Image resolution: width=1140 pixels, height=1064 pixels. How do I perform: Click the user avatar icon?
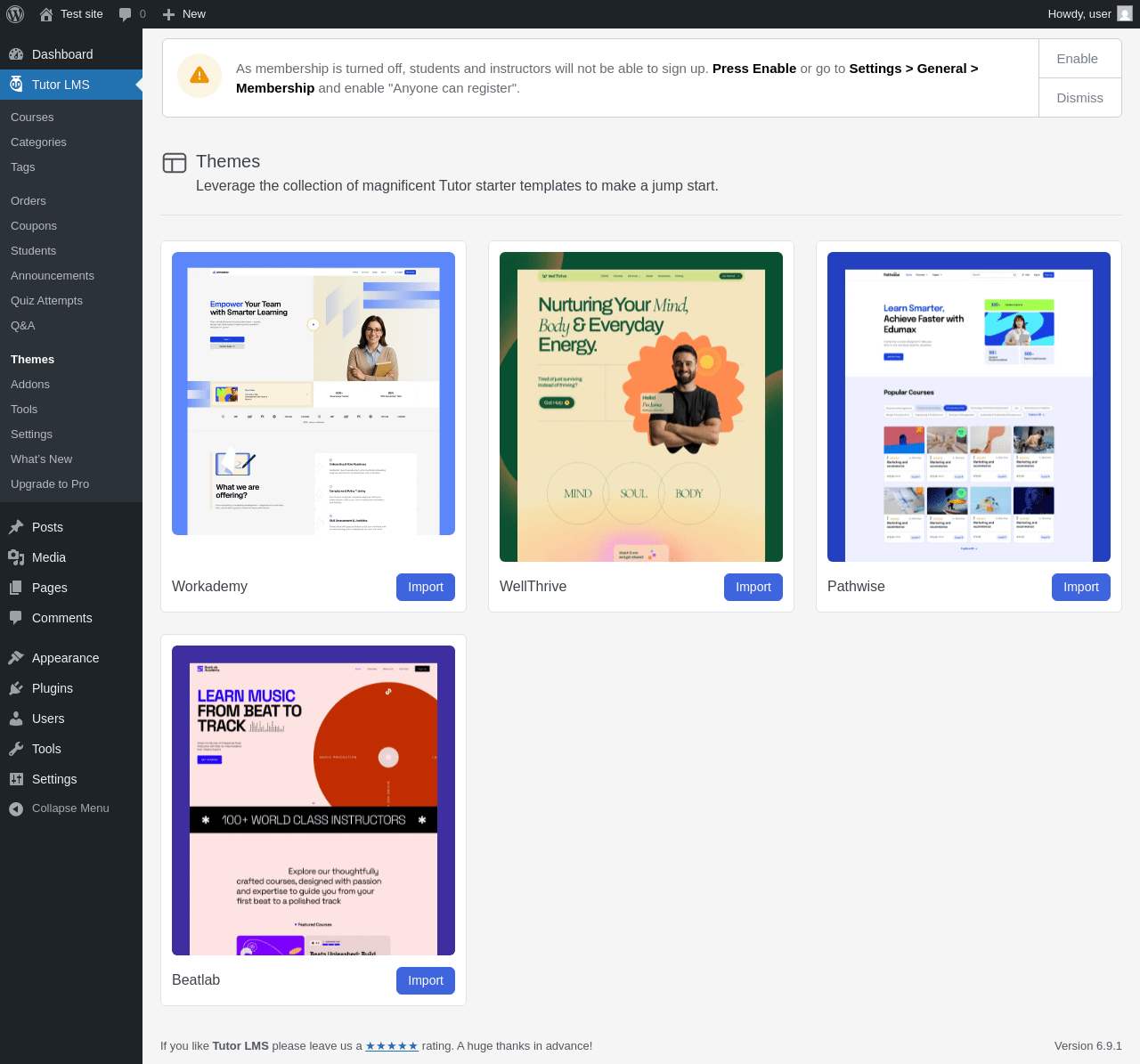(x=1125, y=13)
